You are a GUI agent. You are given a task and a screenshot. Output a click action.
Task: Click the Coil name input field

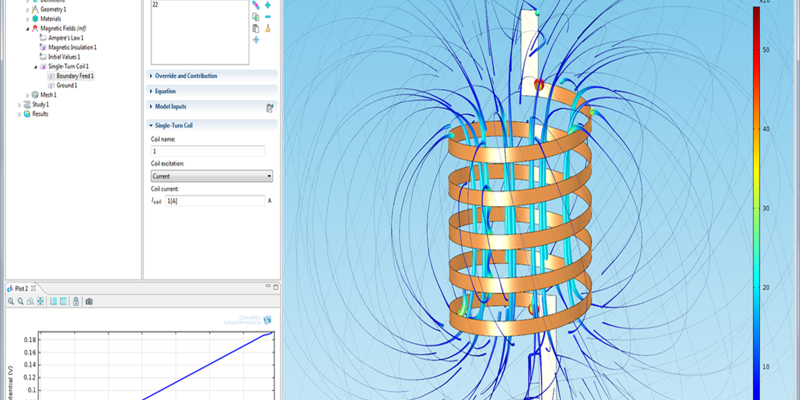[207, 151]
